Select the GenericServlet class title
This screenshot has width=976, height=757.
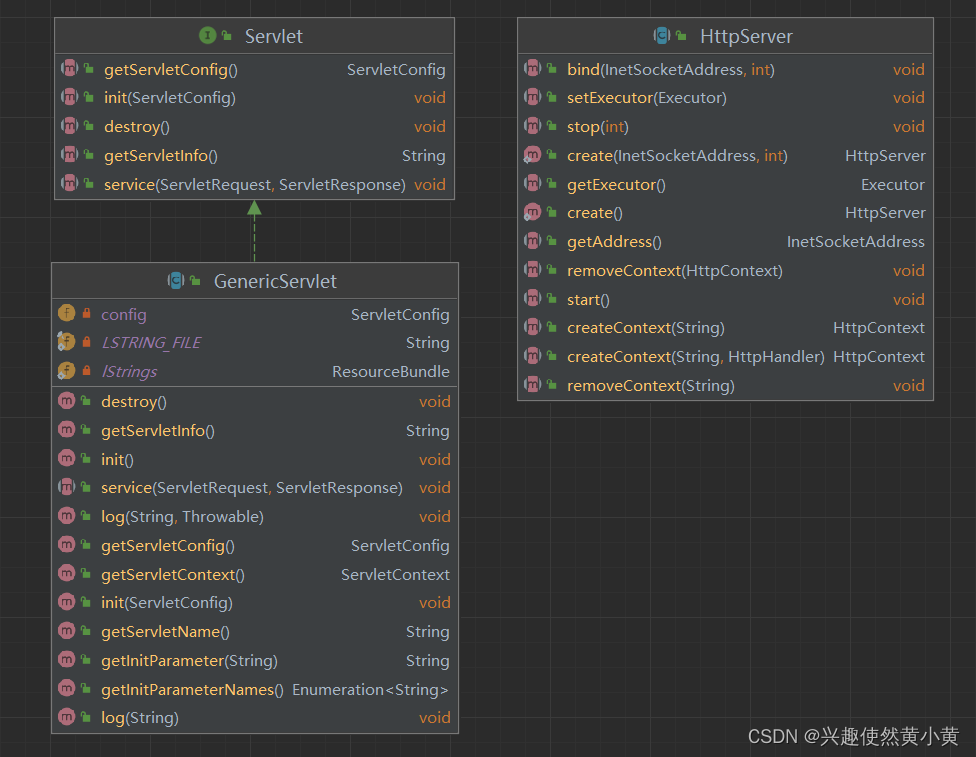pos(275,281)
